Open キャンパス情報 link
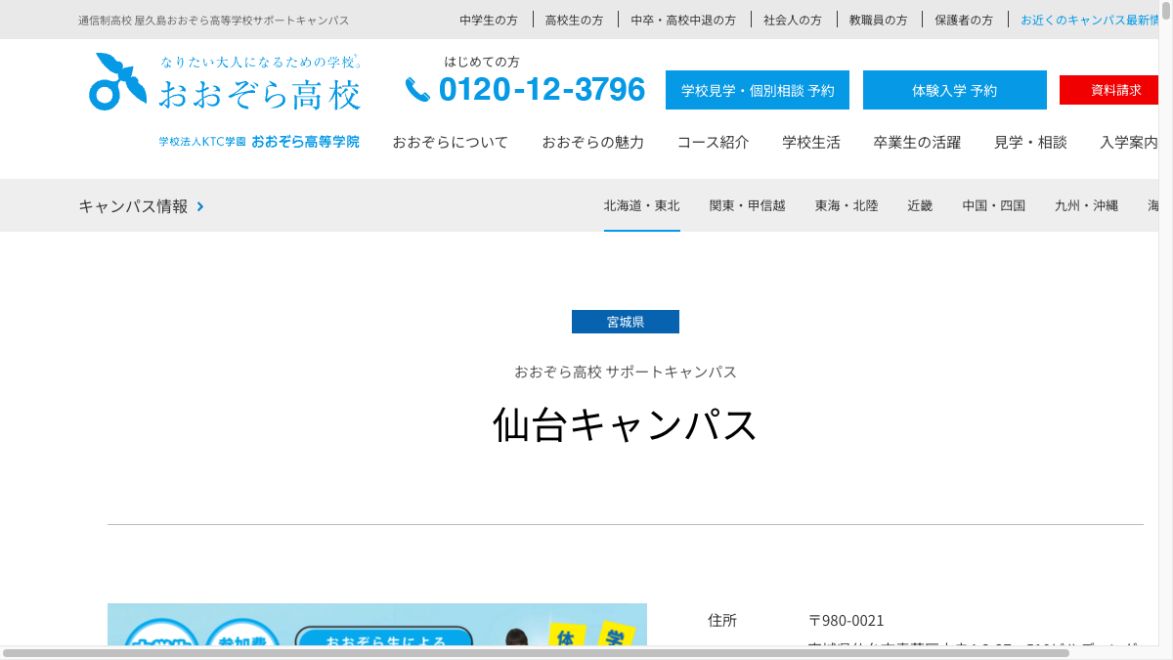This screenshot has width=1173, height=660. coord(133,207)
